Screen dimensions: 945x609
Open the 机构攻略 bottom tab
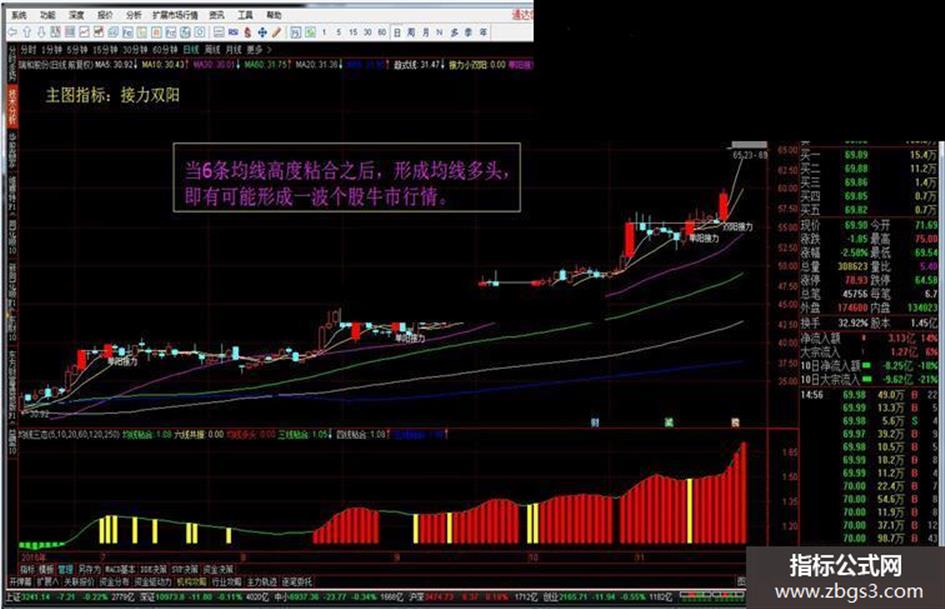tap(191, 582)
